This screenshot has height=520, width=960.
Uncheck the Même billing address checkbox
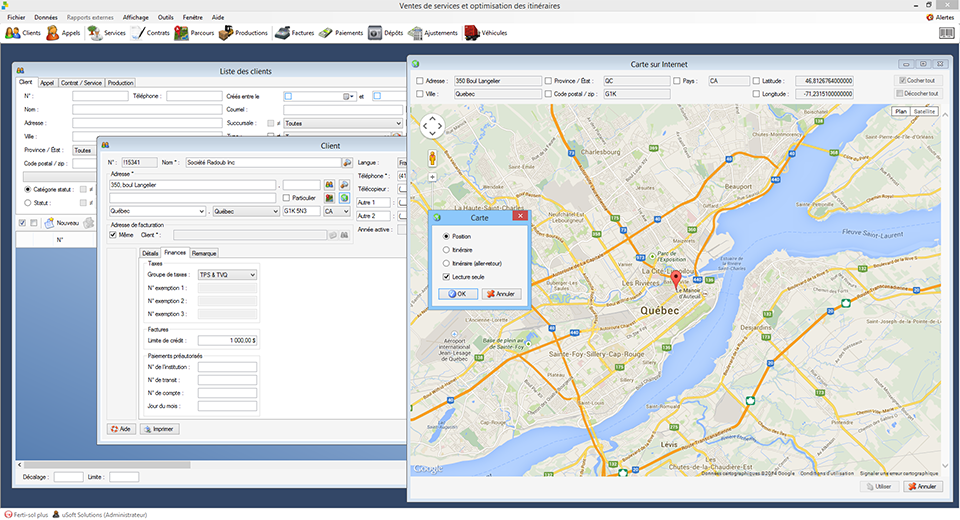coord(113,235)
